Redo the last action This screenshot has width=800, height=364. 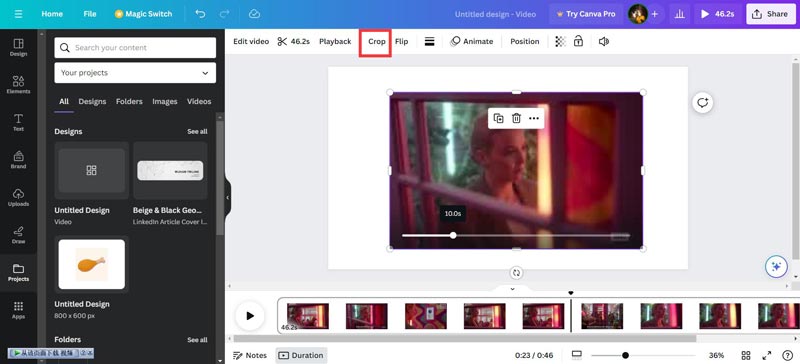coord(224,14)
